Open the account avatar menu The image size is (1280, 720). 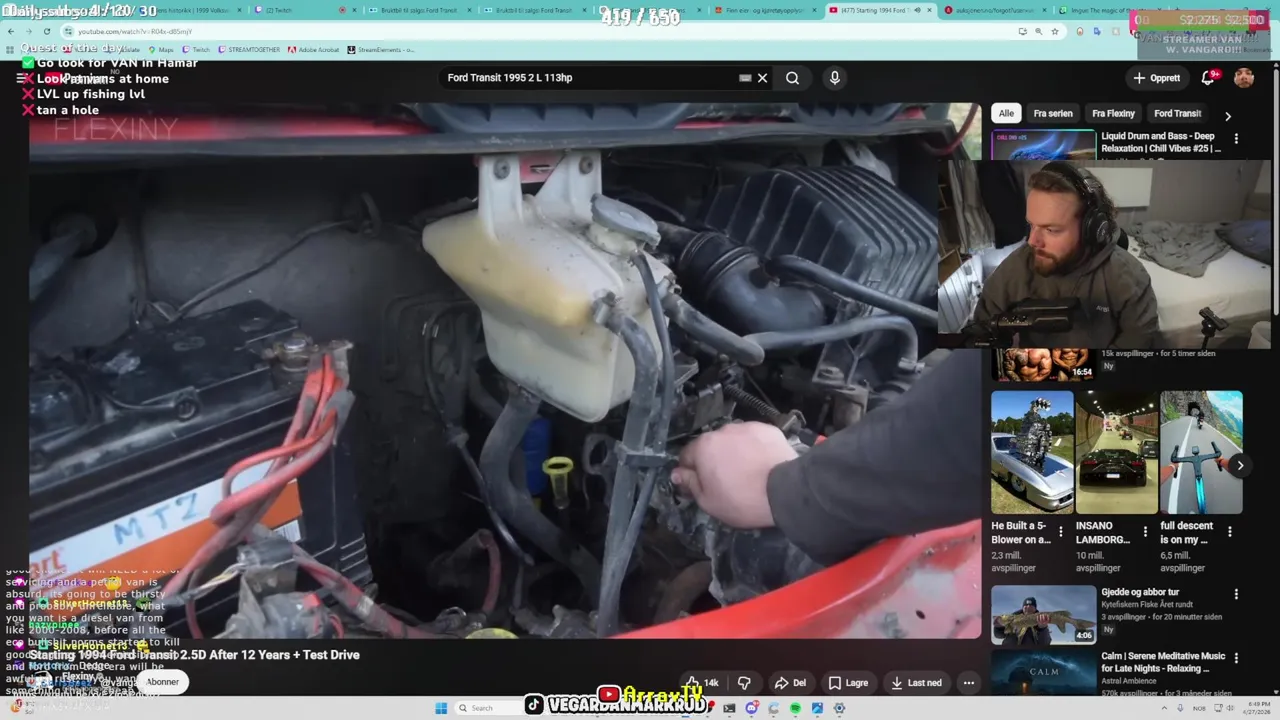(1244, 78)
